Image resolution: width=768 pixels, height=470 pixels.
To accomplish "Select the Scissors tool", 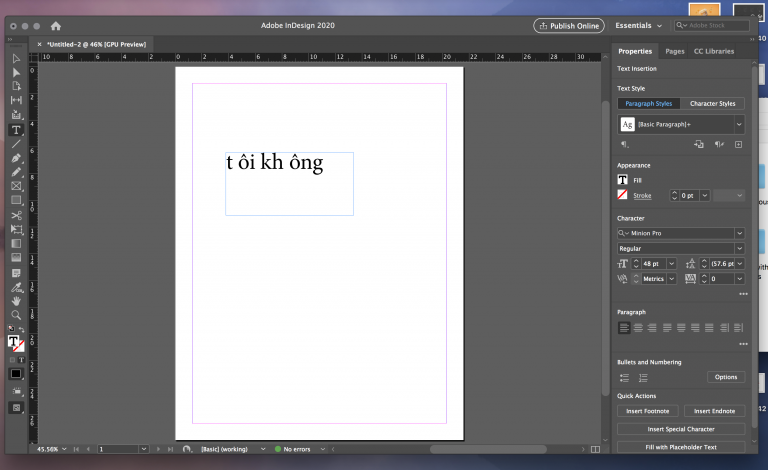I will point(16,215).
